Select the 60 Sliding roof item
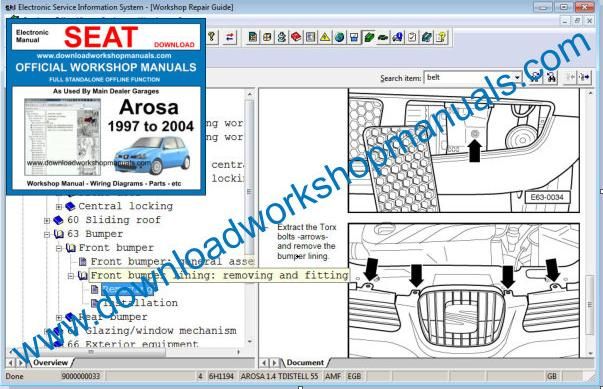603x389 pixels. point(114,220)
